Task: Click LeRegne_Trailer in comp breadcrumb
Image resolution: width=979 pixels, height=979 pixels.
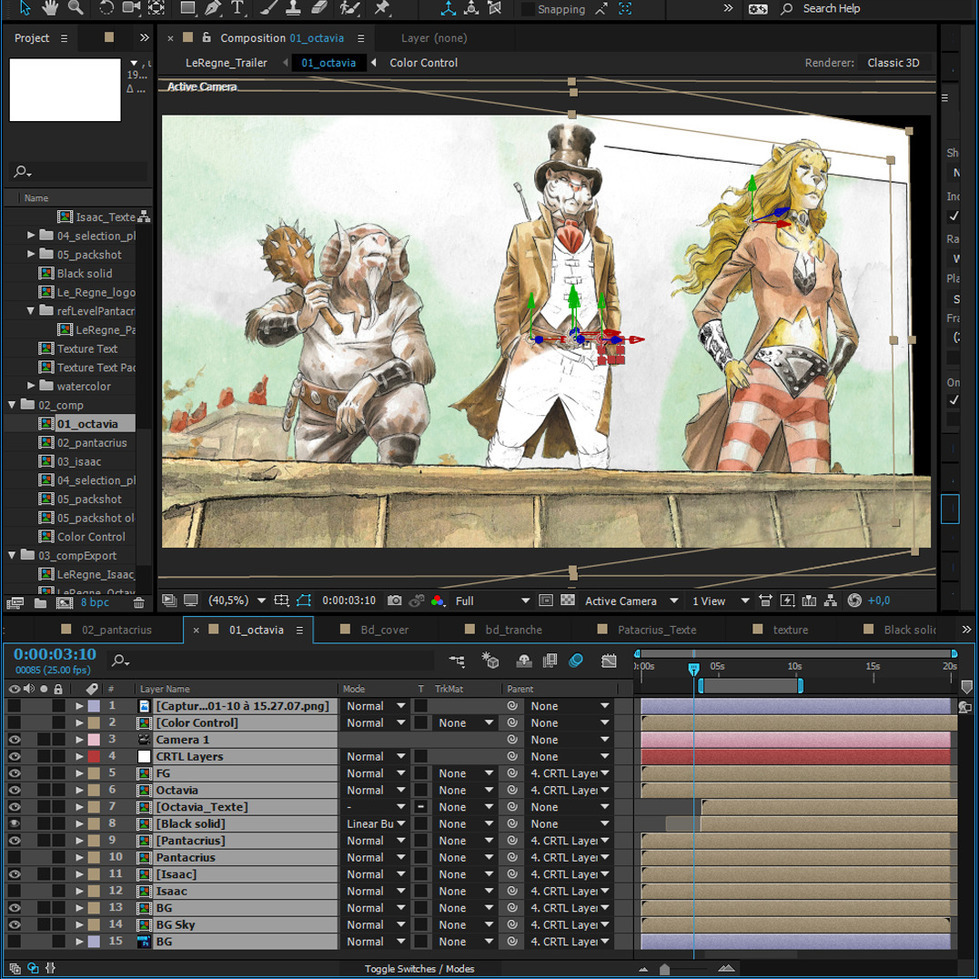Action: pos(226,63)
